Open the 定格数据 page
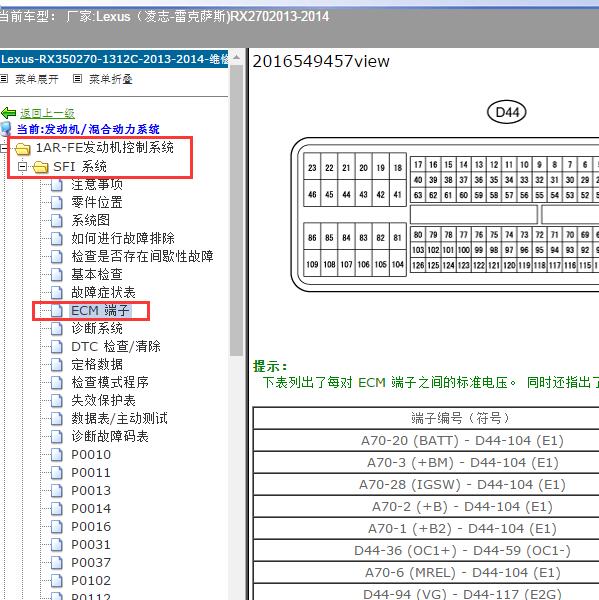Screen dimensions: 599x600 point(97,364)
